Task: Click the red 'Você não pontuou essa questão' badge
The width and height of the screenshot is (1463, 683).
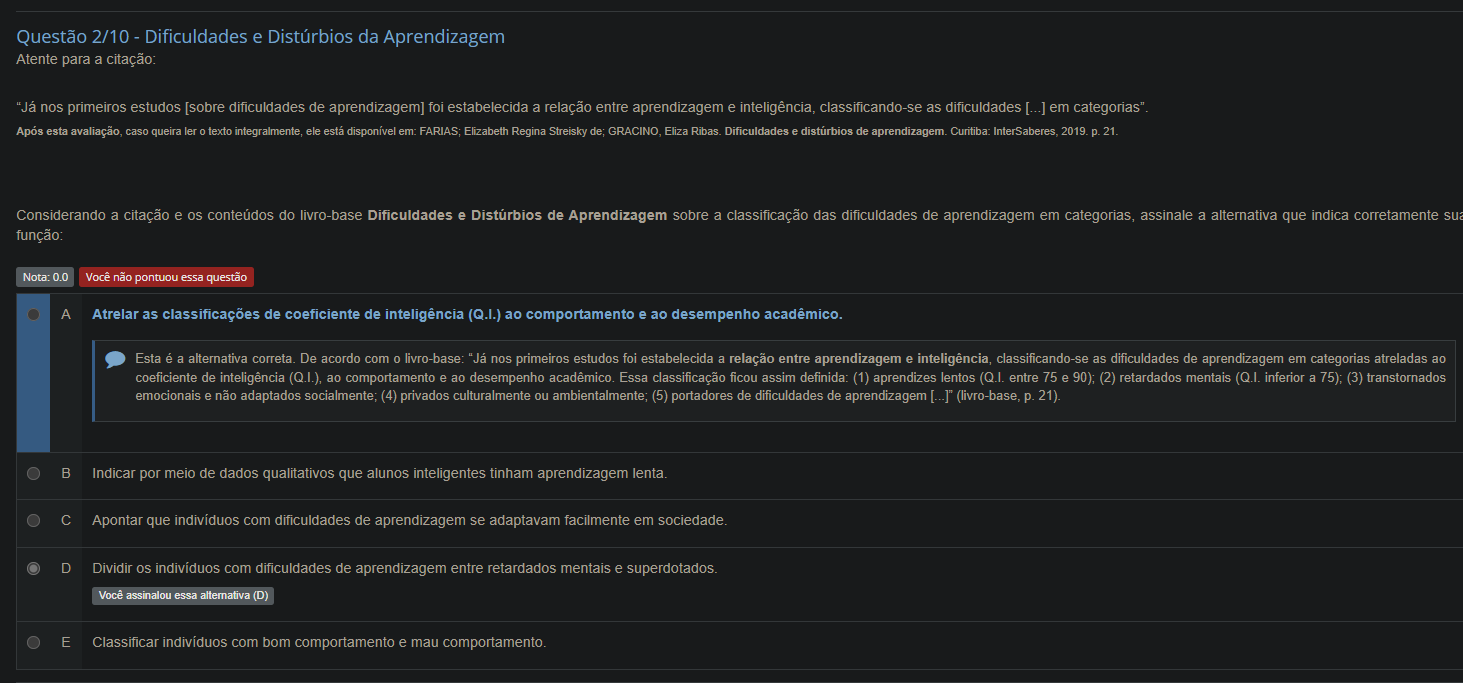Action: tap(166, 277)
